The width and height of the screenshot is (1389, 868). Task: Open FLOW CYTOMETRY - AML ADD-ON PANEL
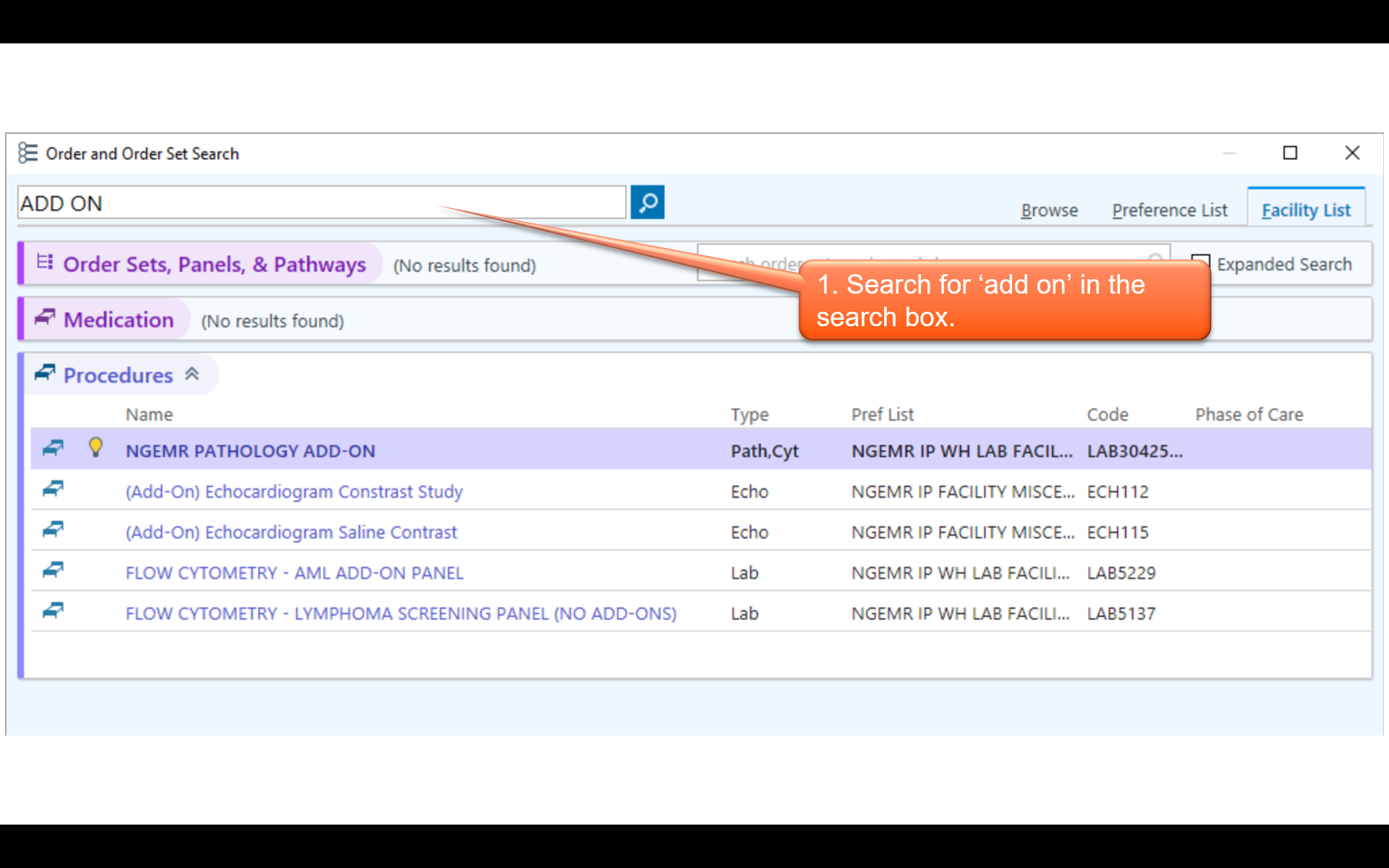point(294,573)
